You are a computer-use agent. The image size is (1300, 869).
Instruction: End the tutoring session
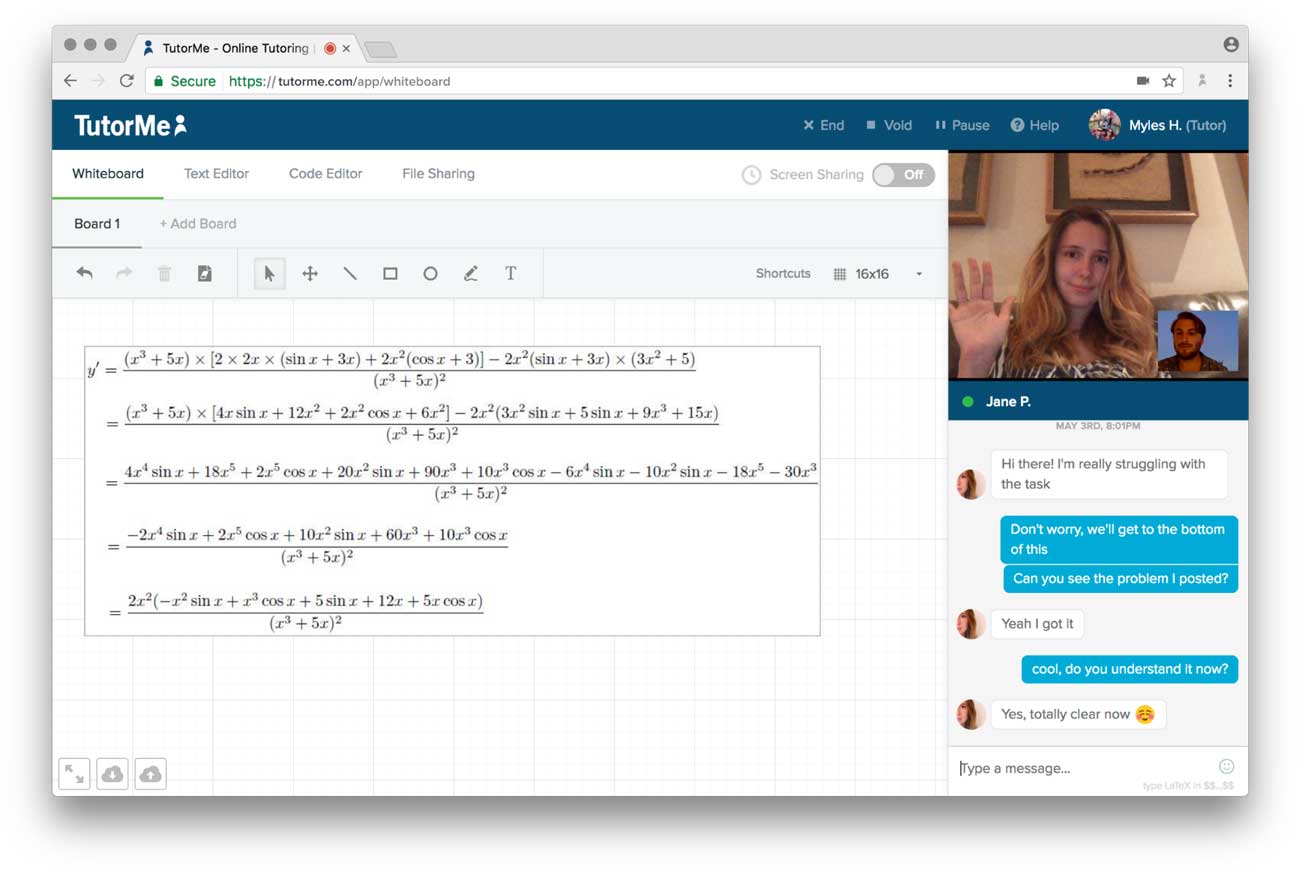click(x=823, y=125)
